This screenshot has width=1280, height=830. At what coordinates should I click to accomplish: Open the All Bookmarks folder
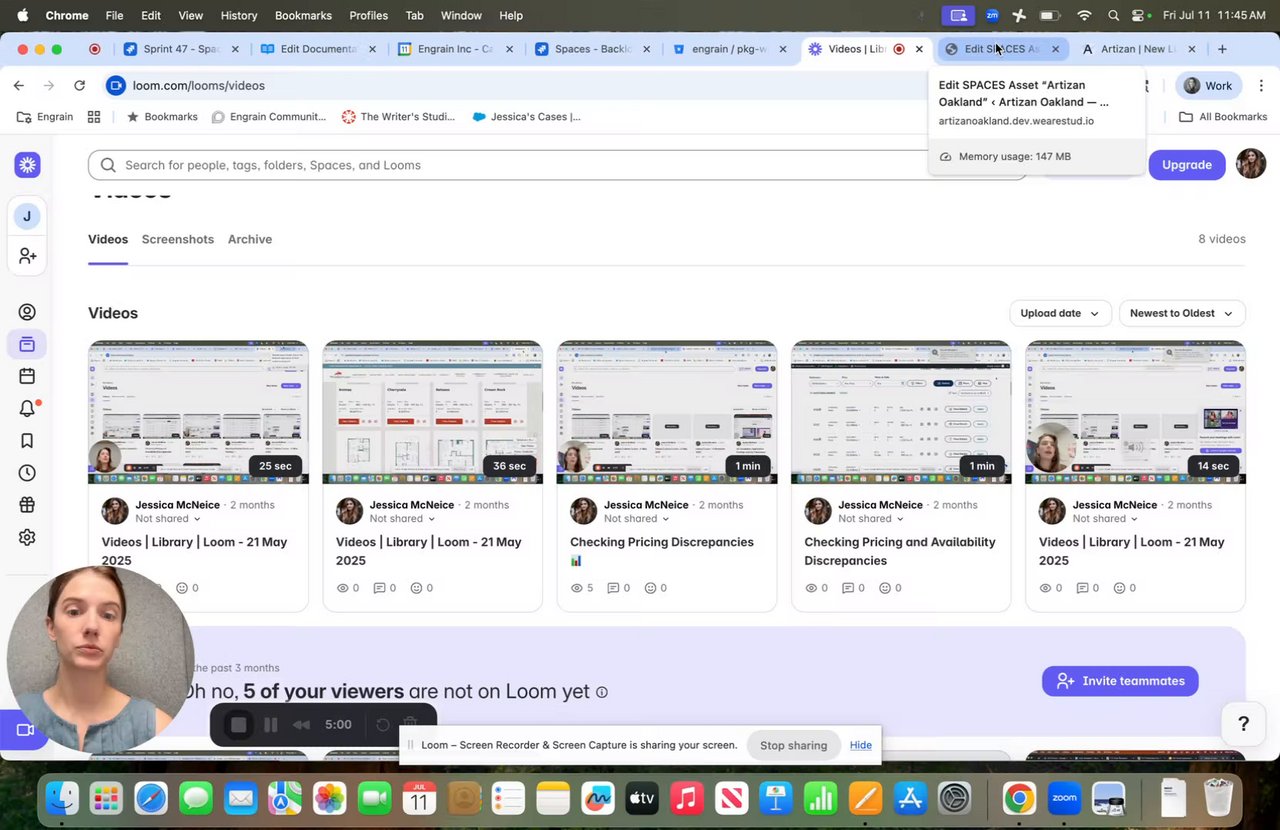[1223, 117]
